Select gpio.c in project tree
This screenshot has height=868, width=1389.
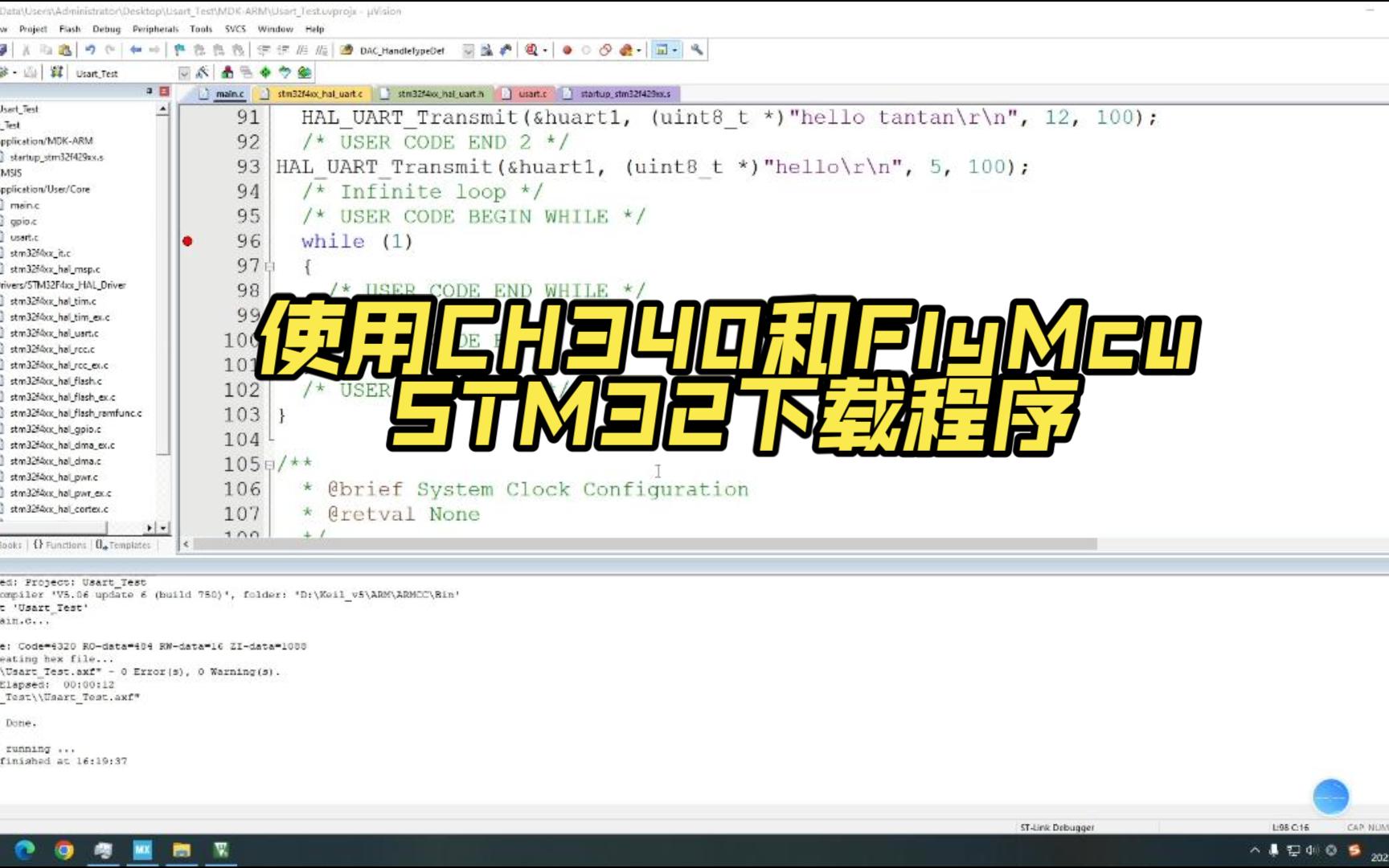[x=23, y=222]
